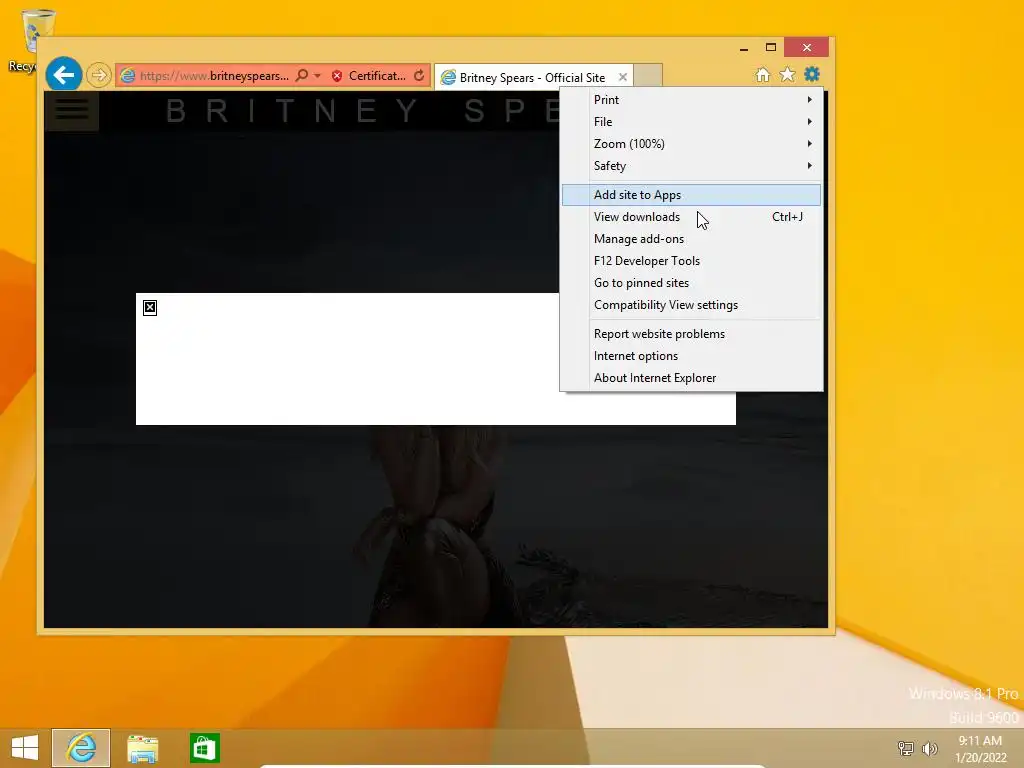The width and height of the screenshot is (1024, 768).
Task: Expand the File submenu
Action: click(x=691, y=122)
